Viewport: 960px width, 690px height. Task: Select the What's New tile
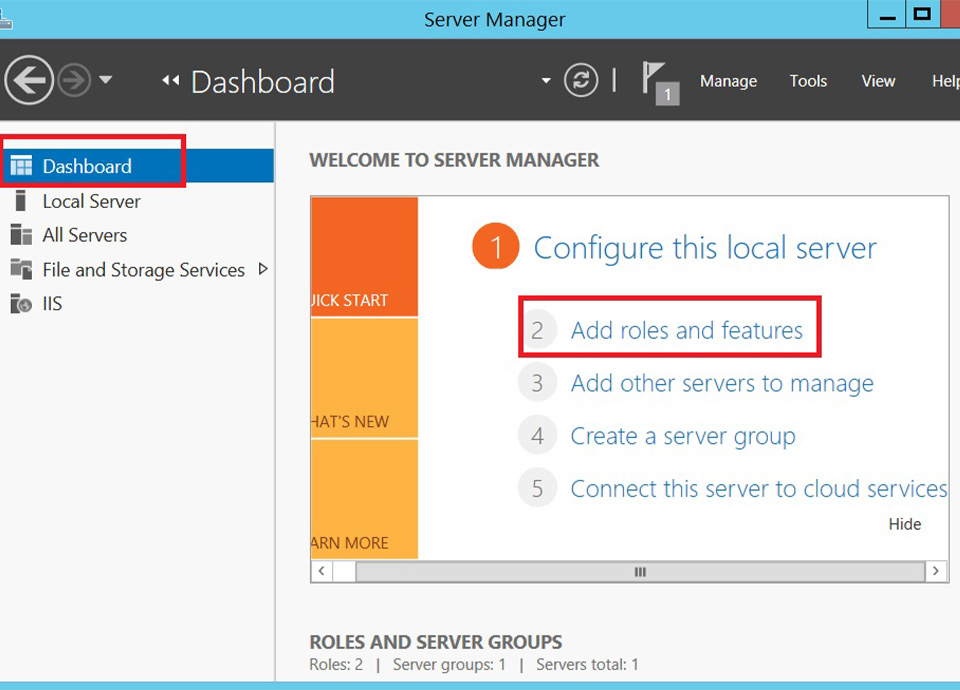point(364,378)
